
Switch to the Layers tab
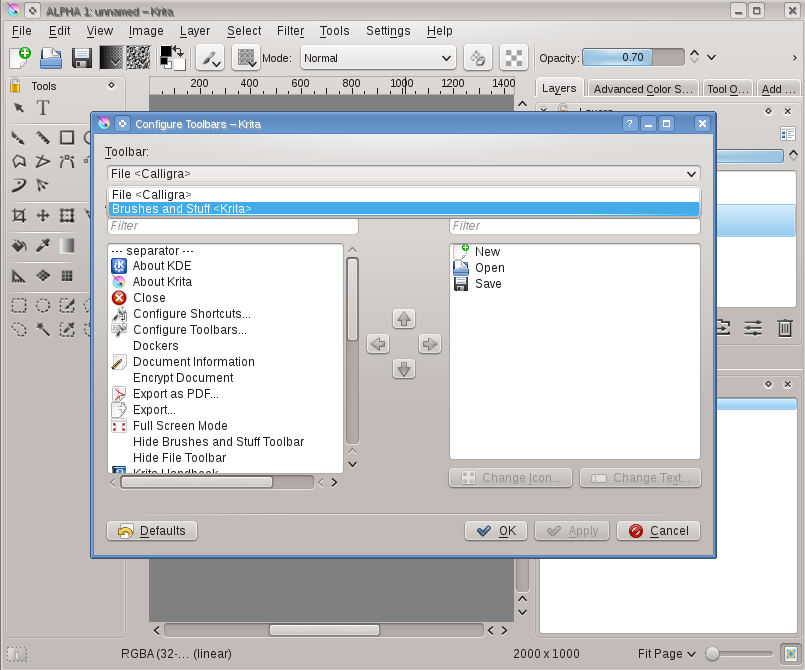[559, 88]
